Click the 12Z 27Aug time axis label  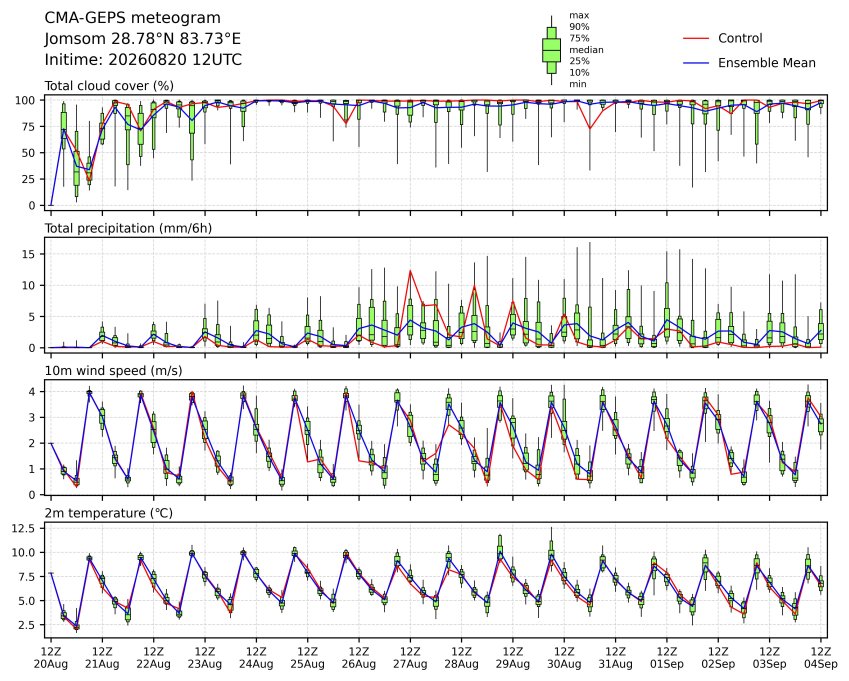coord(410,657)
